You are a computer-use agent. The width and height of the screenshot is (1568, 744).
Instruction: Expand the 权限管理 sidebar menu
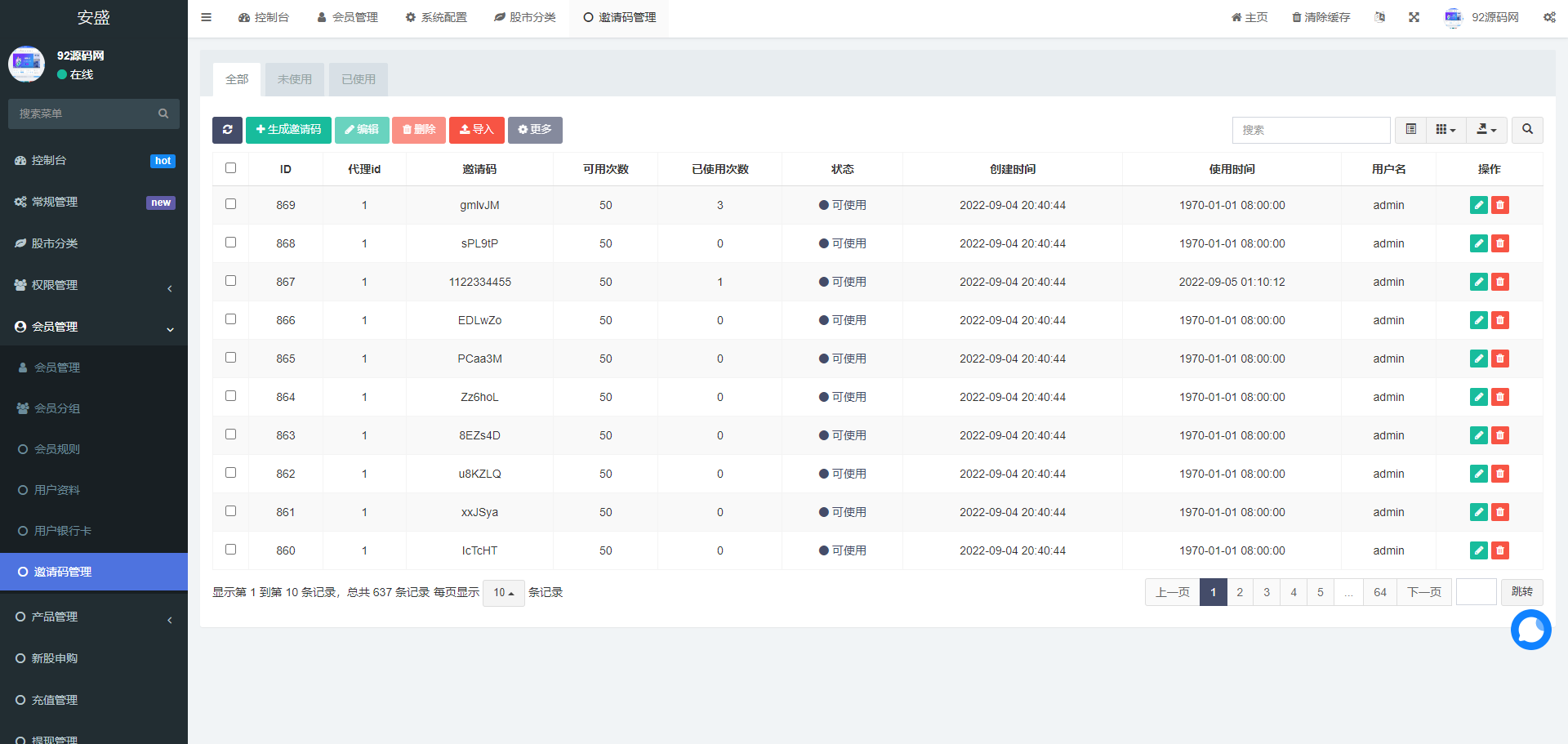(x=93, y=285)
